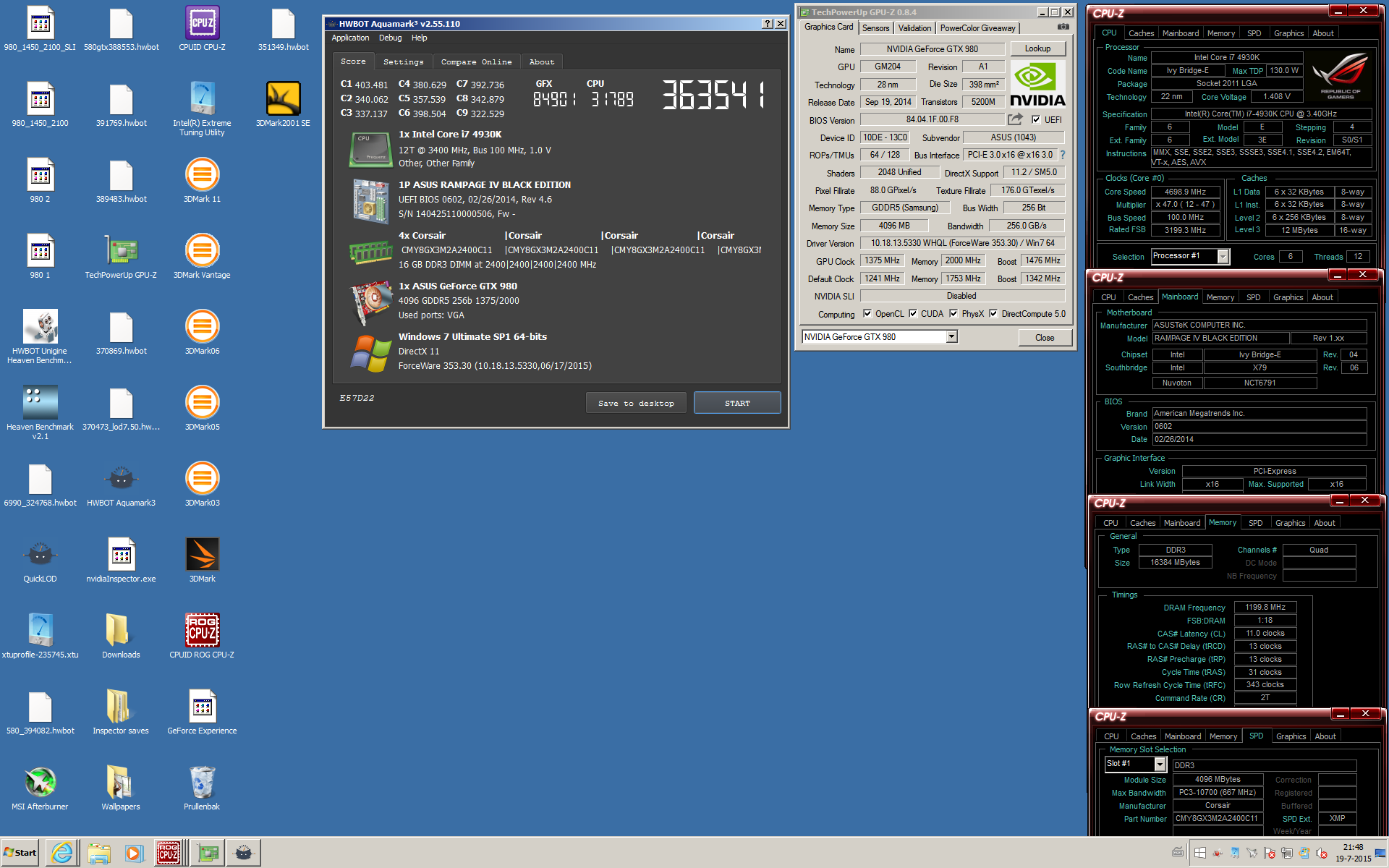This screenshot has height=868, width=1389.
Task: Open xtuprofile-235745.xtu file icon
Action: click(x=40, y=637)
